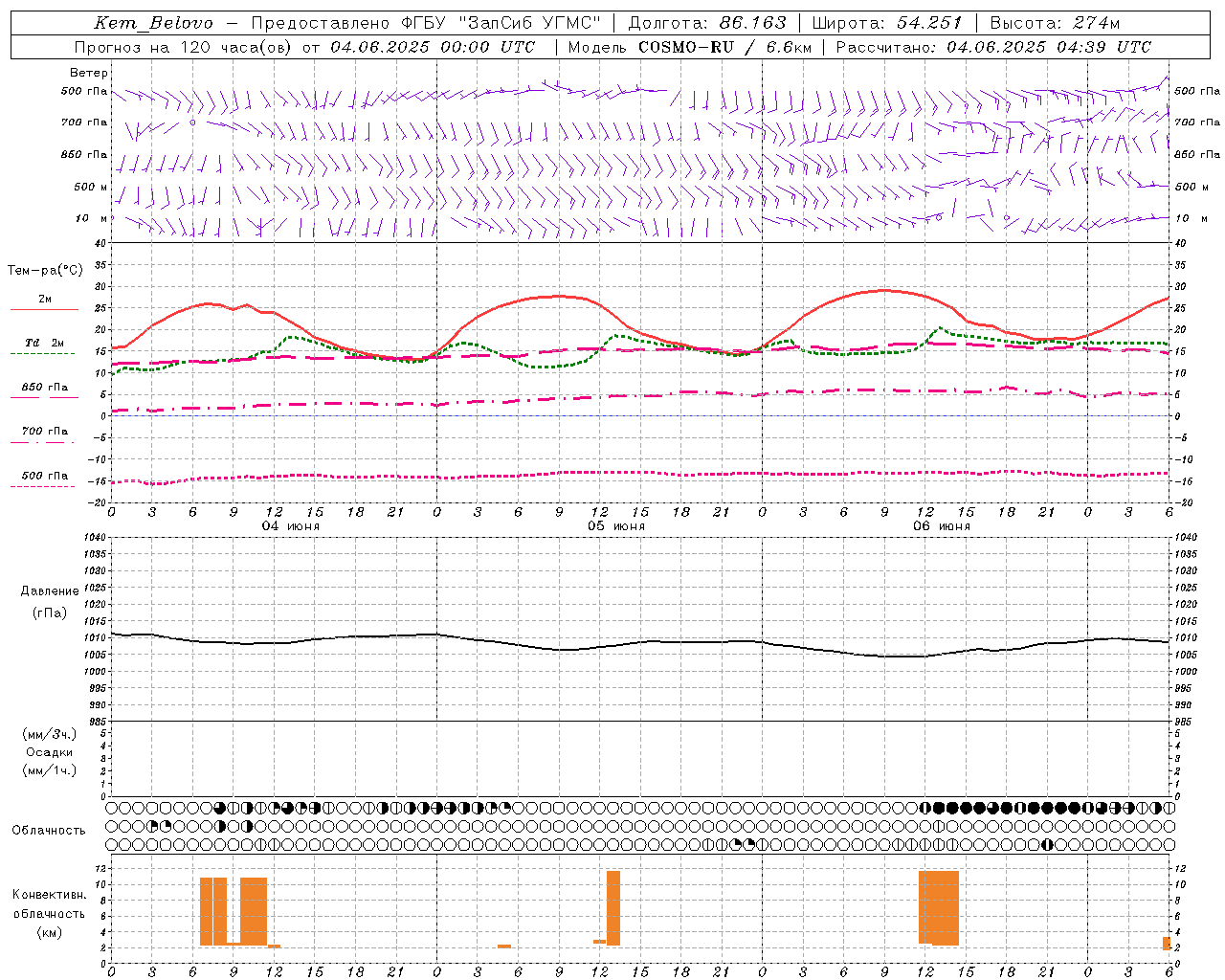Screen dimensions: 1225x980
Task: Click the date label 05 июня
Action: (x=616, y=526)
